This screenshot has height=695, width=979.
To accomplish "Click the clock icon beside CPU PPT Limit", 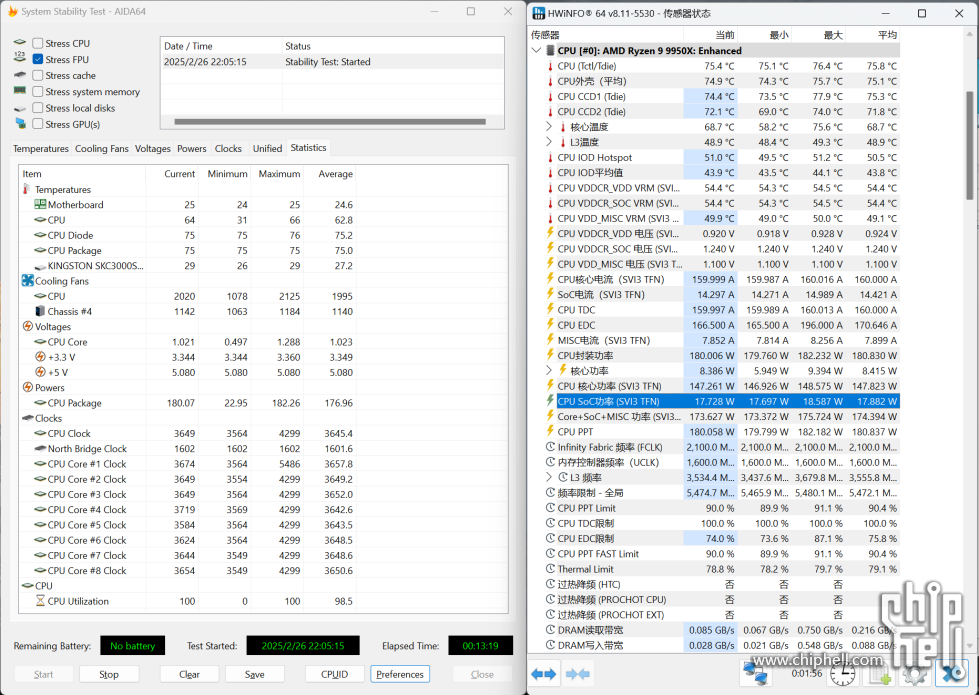I will 550,508.
